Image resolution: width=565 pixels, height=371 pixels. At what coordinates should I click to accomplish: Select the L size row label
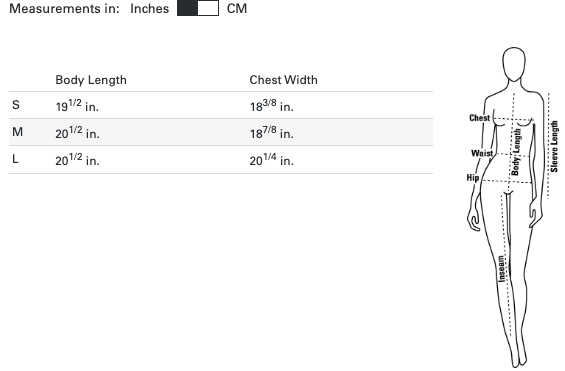pos(15,159)
